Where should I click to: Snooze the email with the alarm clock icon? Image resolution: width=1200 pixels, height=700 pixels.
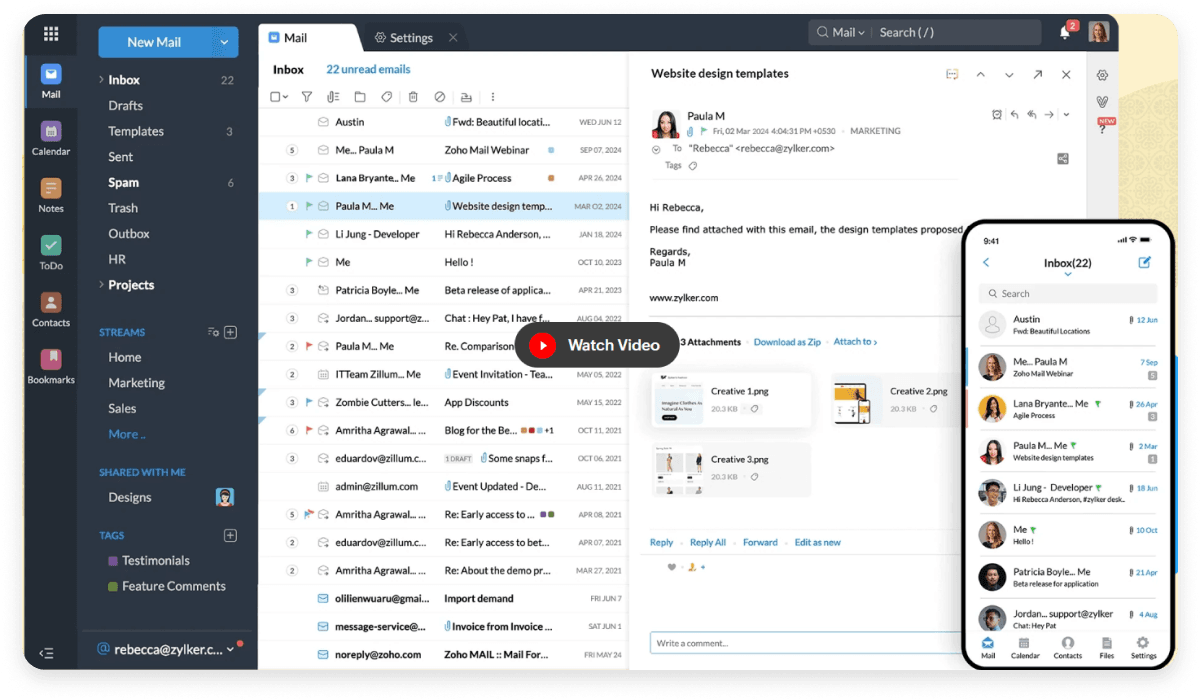pyautogui.click(x=997, y=114)
